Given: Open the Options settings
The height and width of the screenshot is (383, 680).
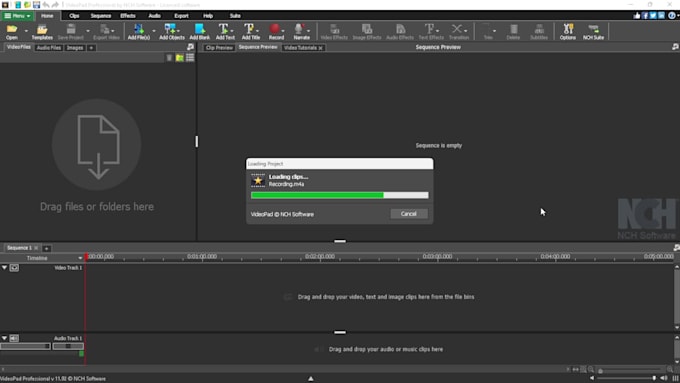Looking at the screenshot, I should tap(568, 32).
